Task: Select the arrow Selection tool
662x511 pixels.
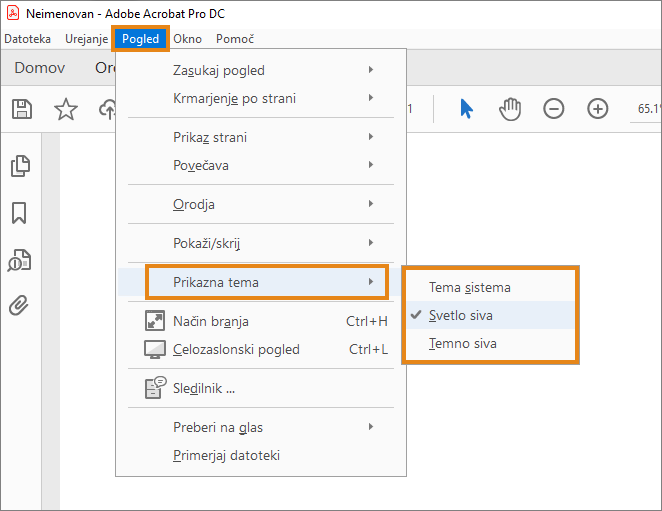Action: 466,109
